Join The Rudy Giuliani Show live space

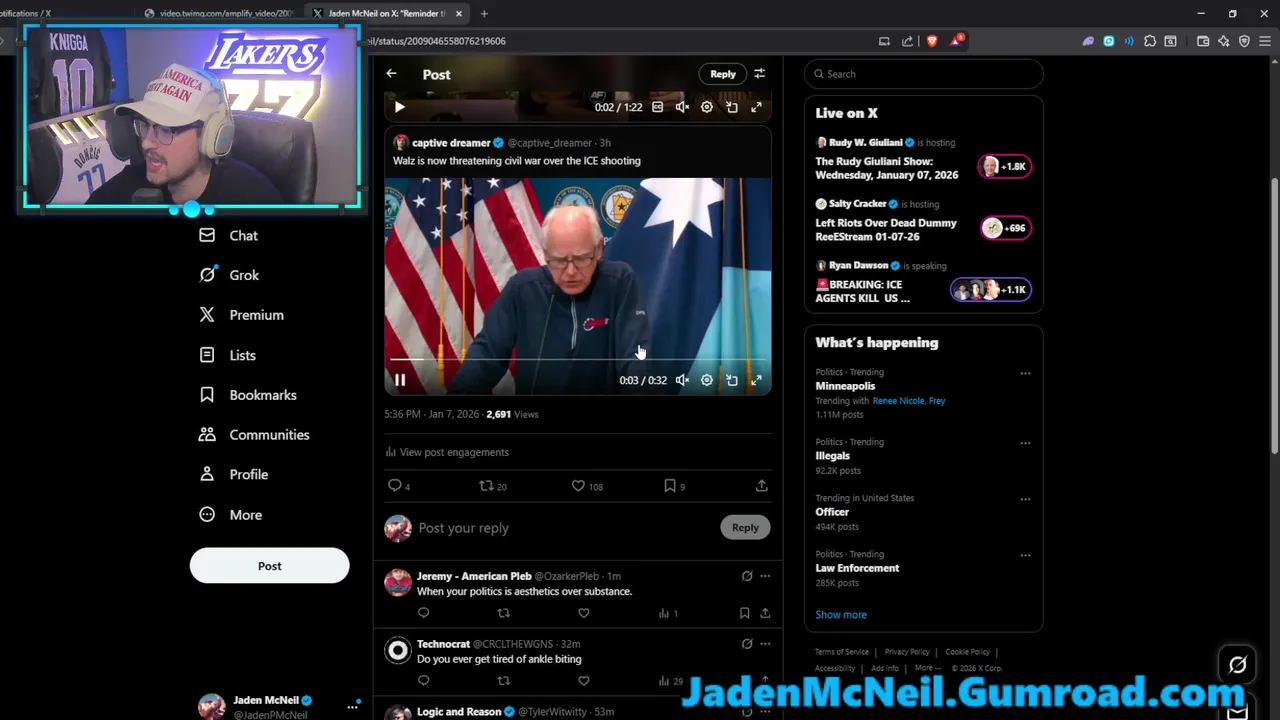point(924,161)
